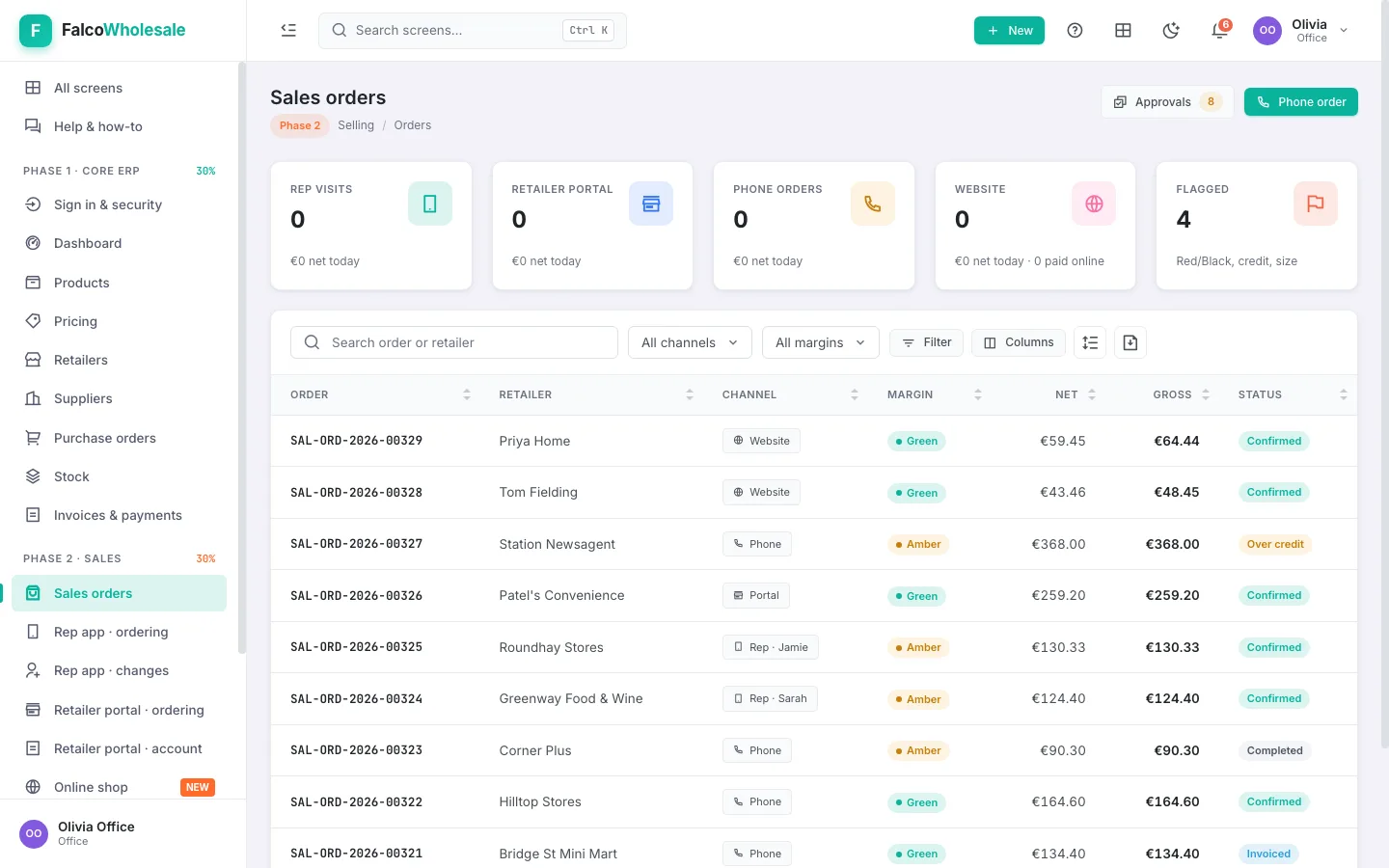The height and width of the screenshot is (868, 1389).
Task: Click the Over credit status badge
Action: tap(1275, 544)
